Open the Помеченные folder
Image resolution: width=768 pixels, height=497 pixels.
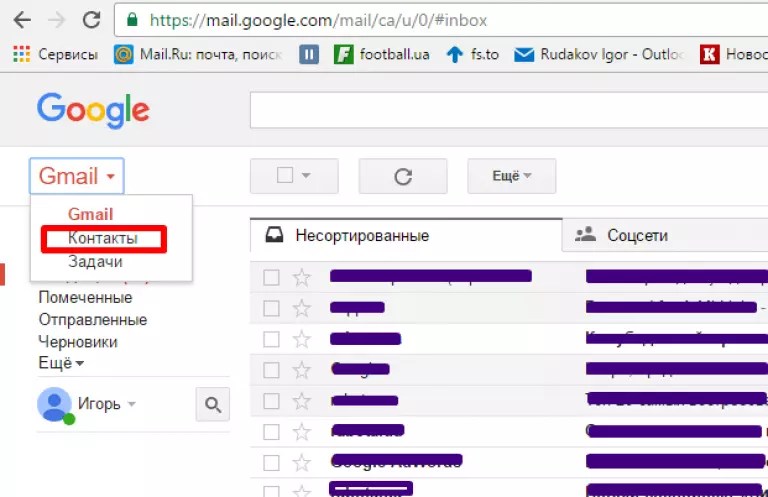click(x=85, y=298)
